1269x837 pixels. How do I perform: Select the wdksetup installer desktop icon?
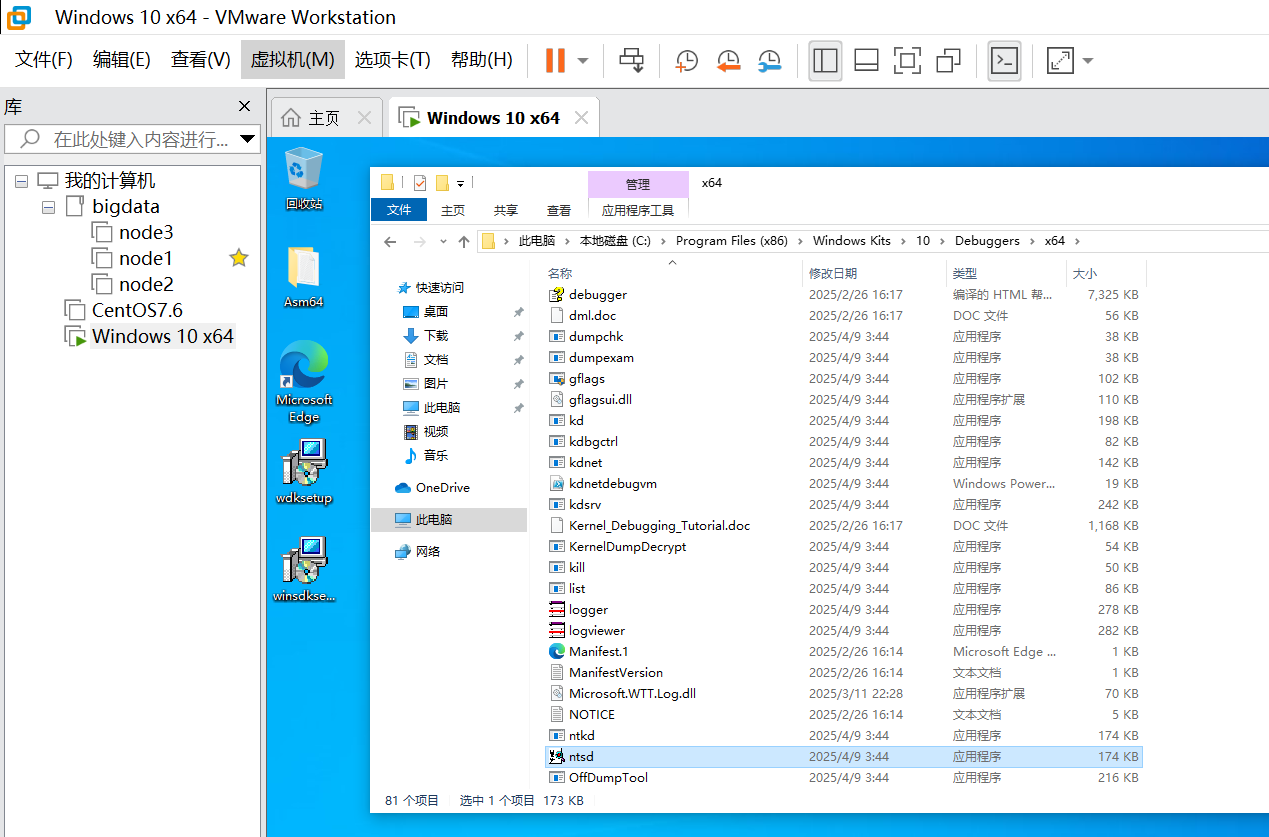[304, 472]
